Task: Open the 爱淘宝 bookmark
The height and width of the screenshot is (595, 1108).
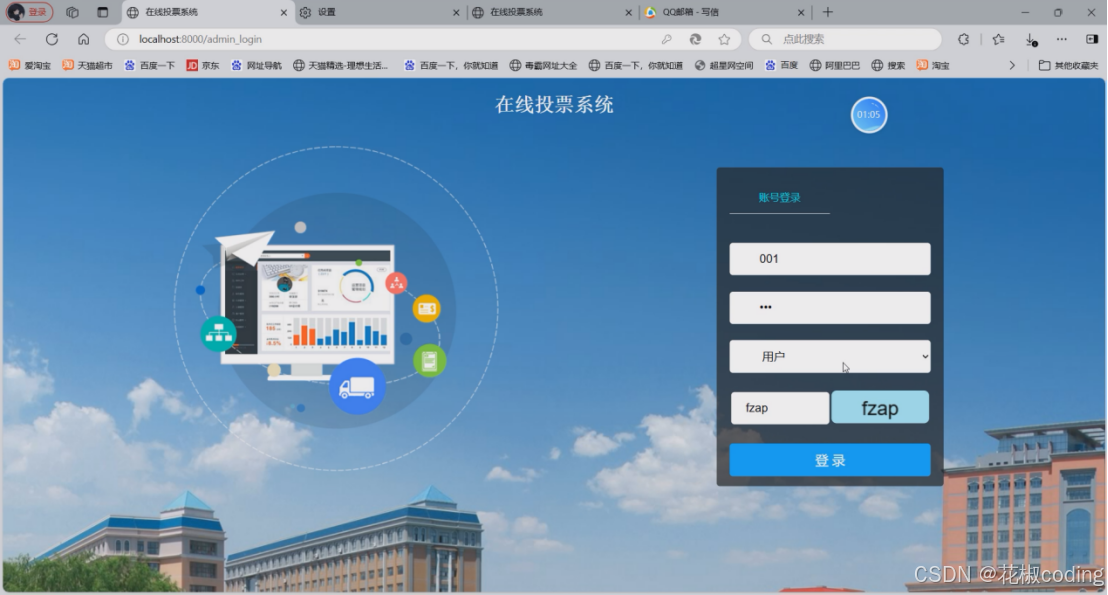Action: tap(30, 64)
